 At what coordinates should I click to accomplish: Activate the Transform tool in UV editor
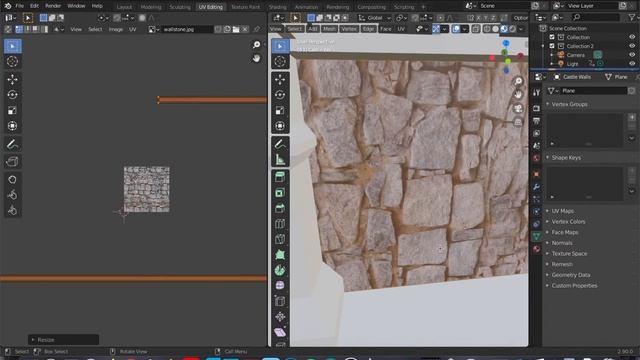click(x=12, y=126)
